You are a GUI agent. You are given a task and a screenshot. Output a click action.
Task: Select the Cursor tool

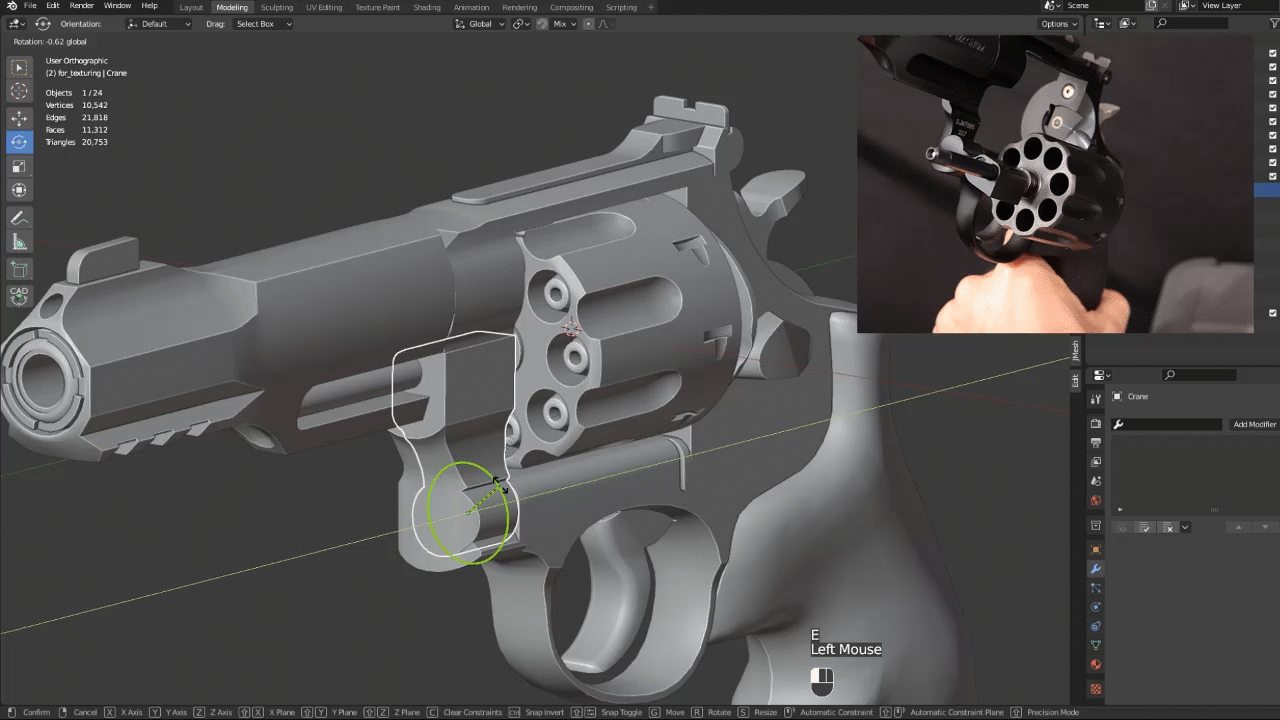coord(19,92)
